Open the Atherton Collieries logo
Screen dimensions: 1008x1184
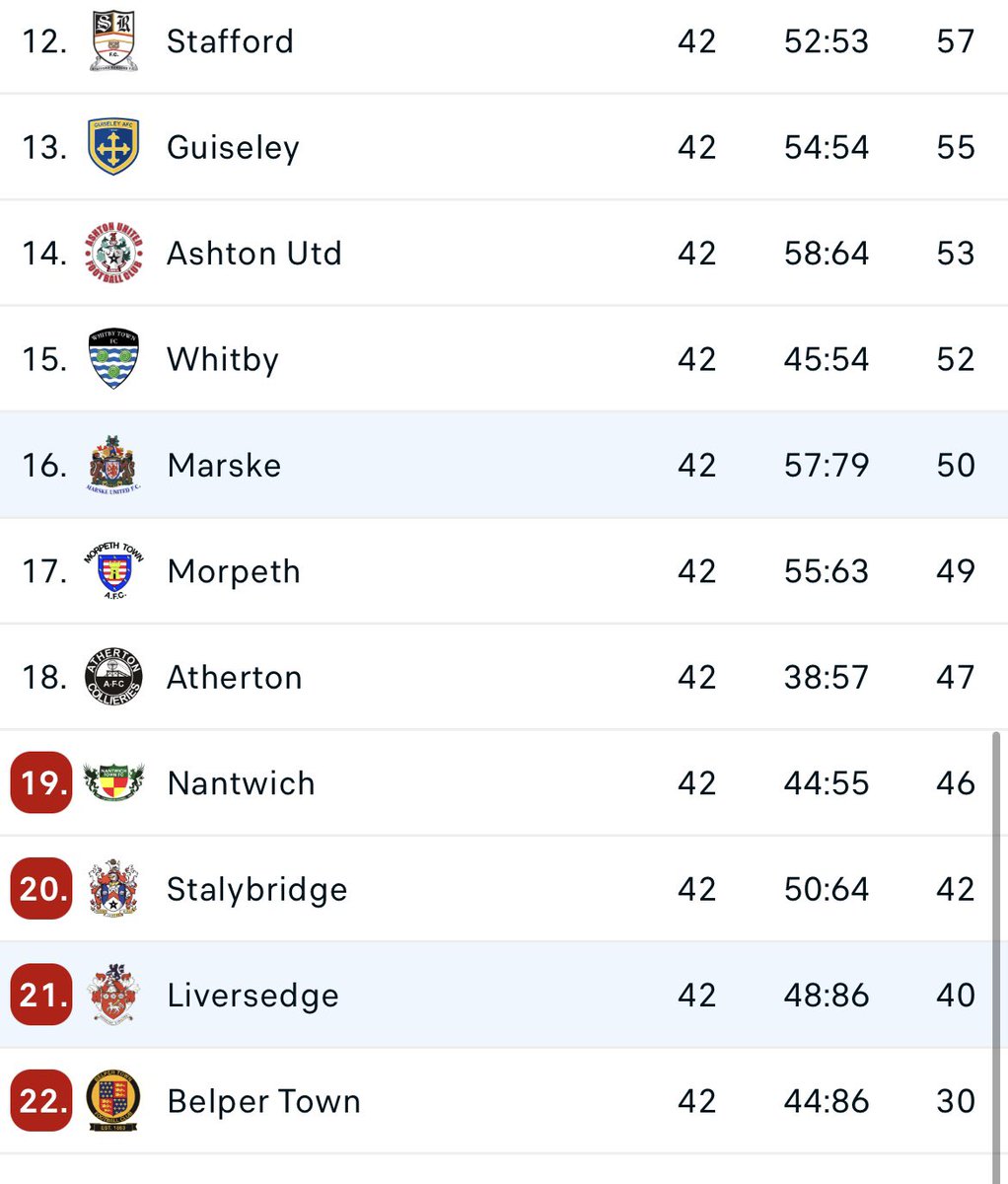point(113,677)
